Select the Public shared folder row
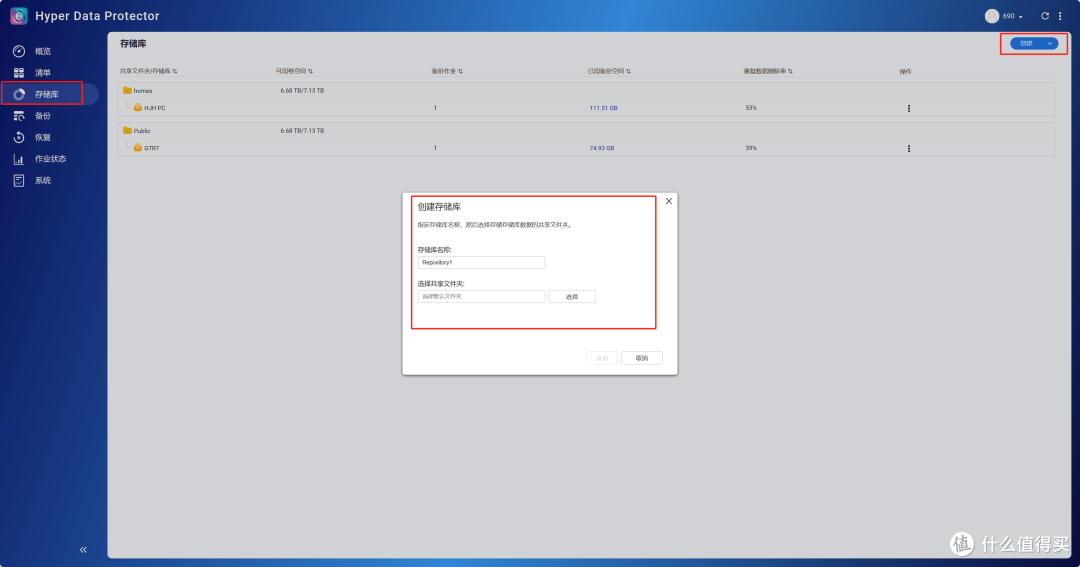1080x567 pixels. click(x=586, y=130)
